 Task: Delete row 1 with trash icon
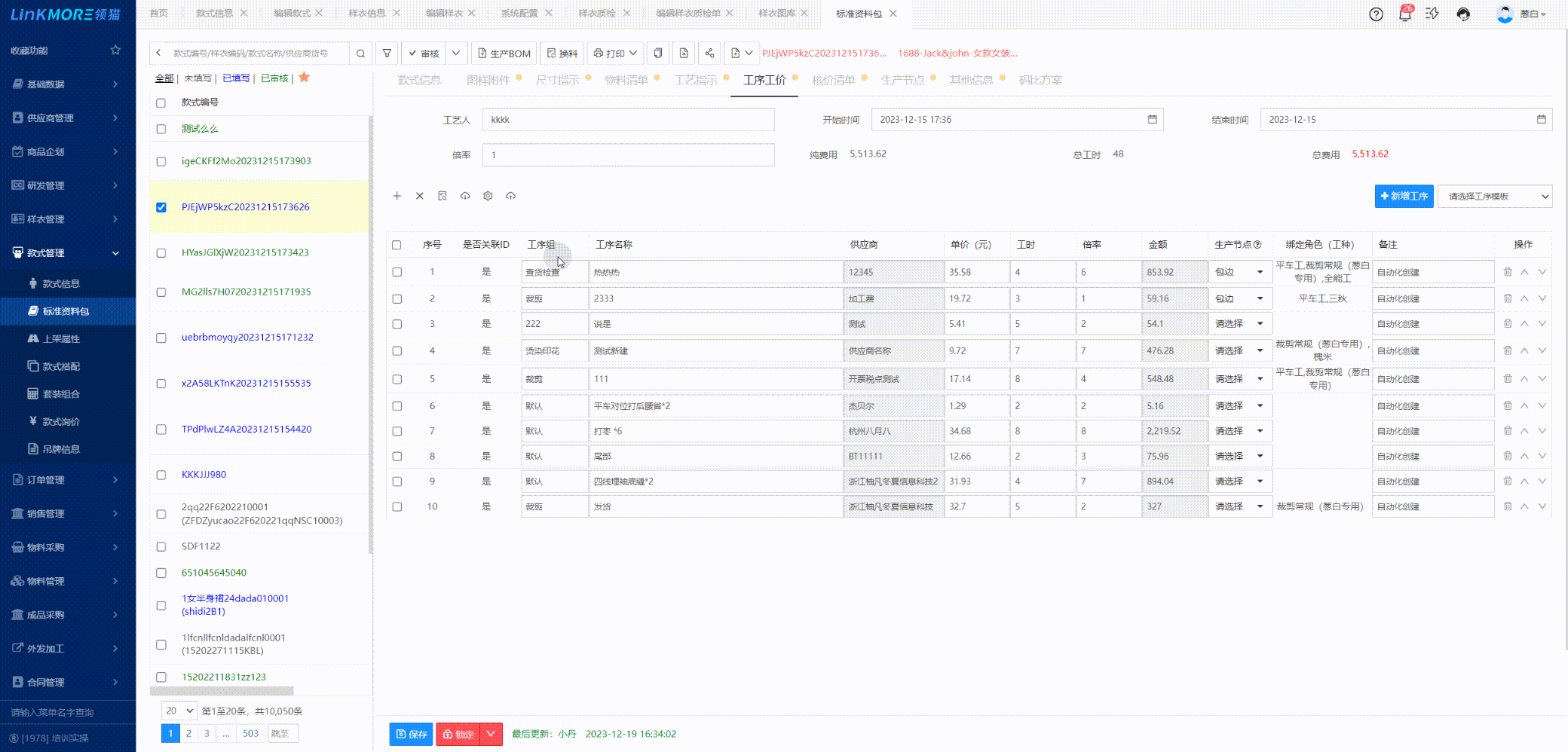point(1508,272)
